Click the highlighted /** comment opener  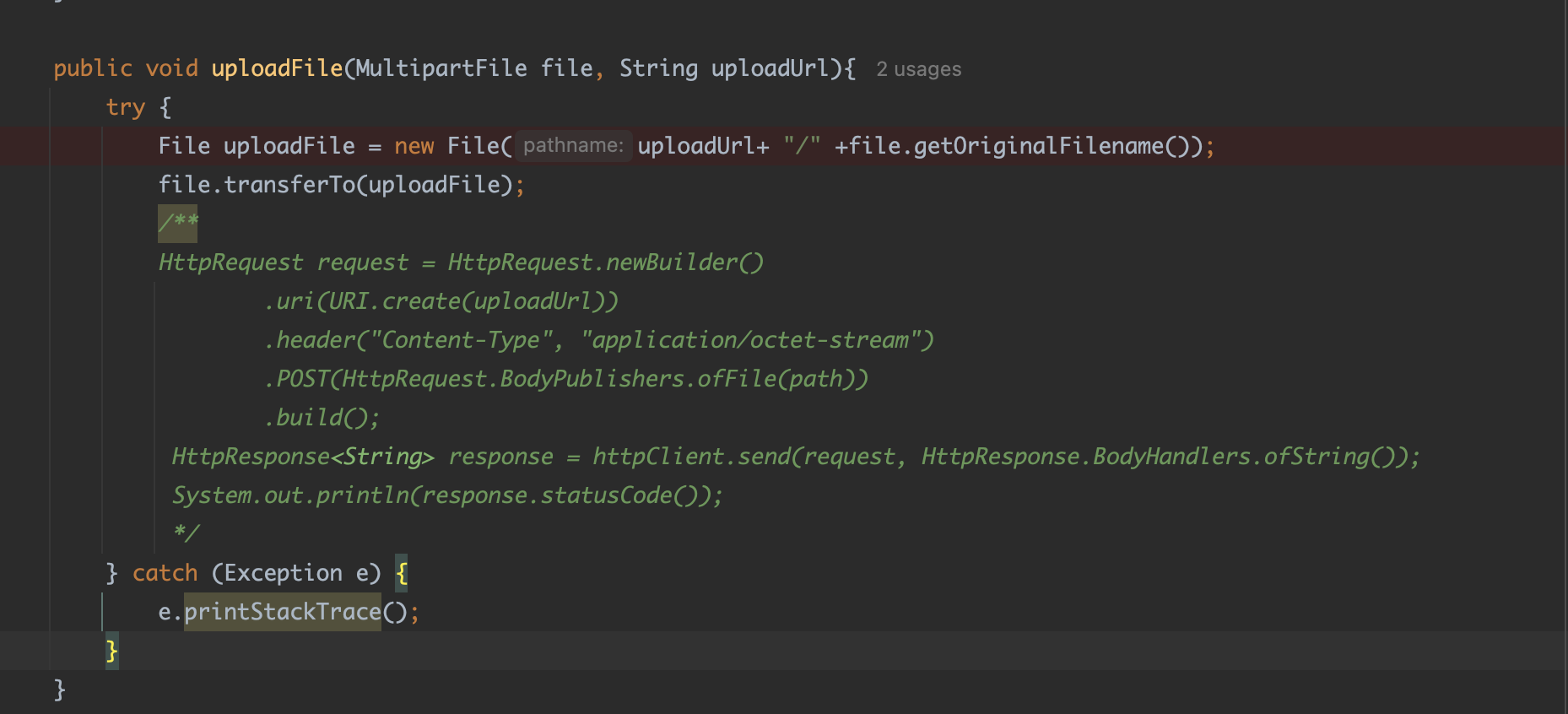click(x=178, y=223)
